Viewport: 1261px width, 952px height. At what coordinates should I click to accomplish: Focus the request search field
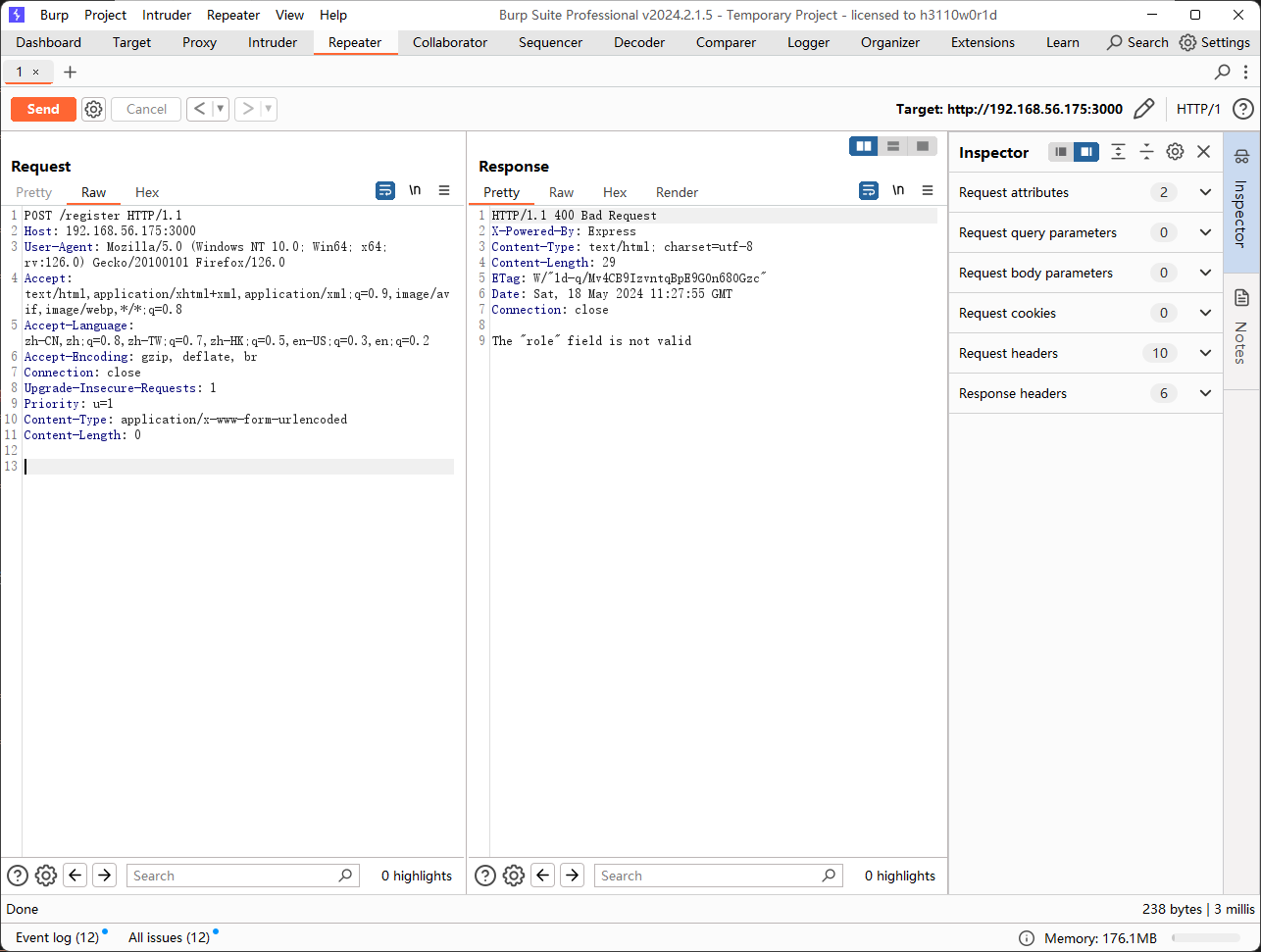243,876
